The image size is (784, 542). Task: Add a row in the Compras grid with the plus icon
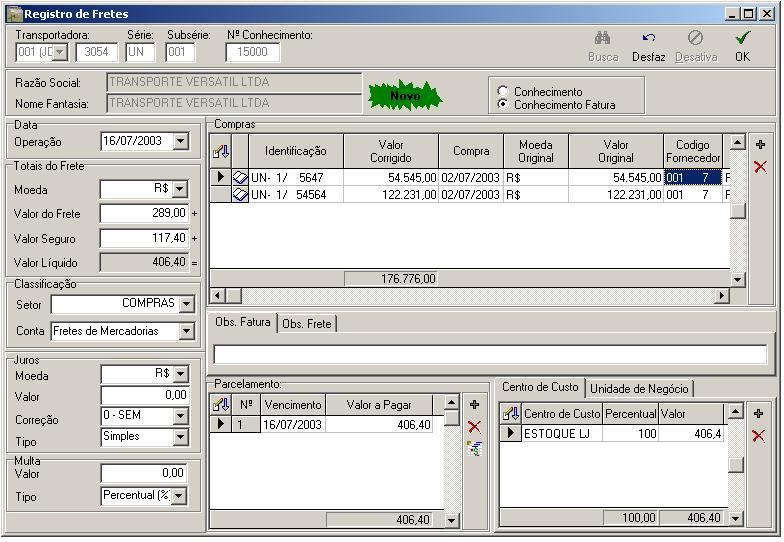tap(760, 145)
